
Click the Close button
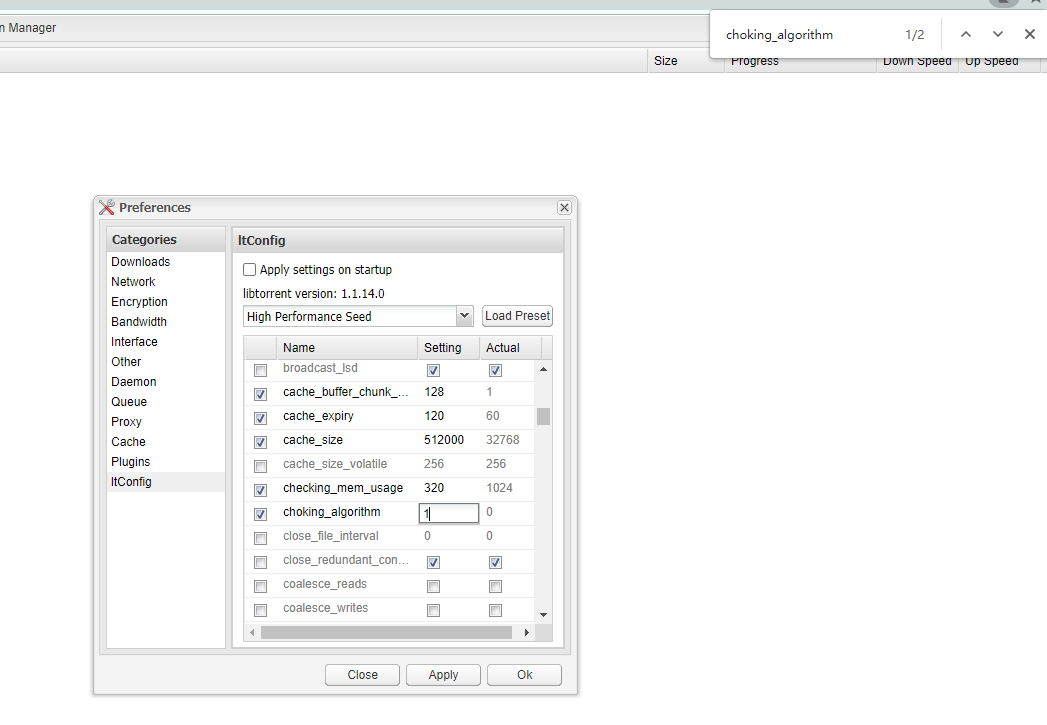363,675
